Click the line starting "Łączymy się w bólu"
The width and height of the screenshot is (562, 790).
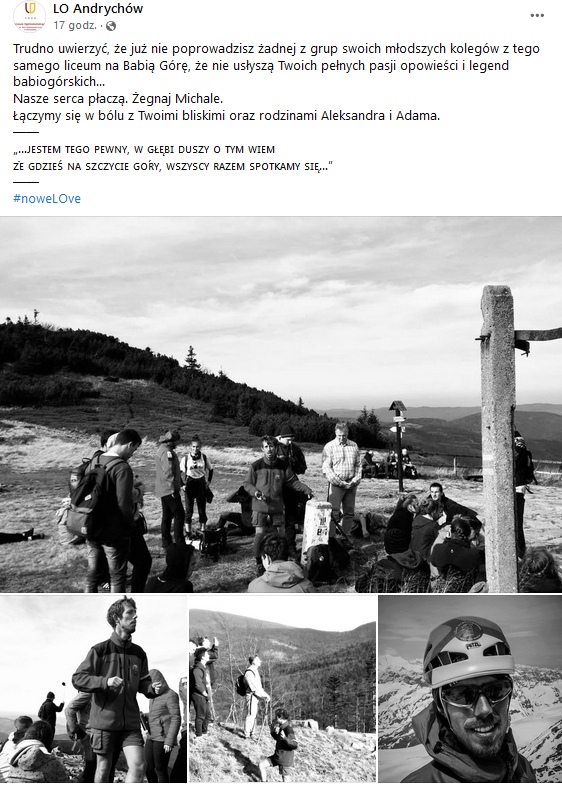(x=226, y=115)
